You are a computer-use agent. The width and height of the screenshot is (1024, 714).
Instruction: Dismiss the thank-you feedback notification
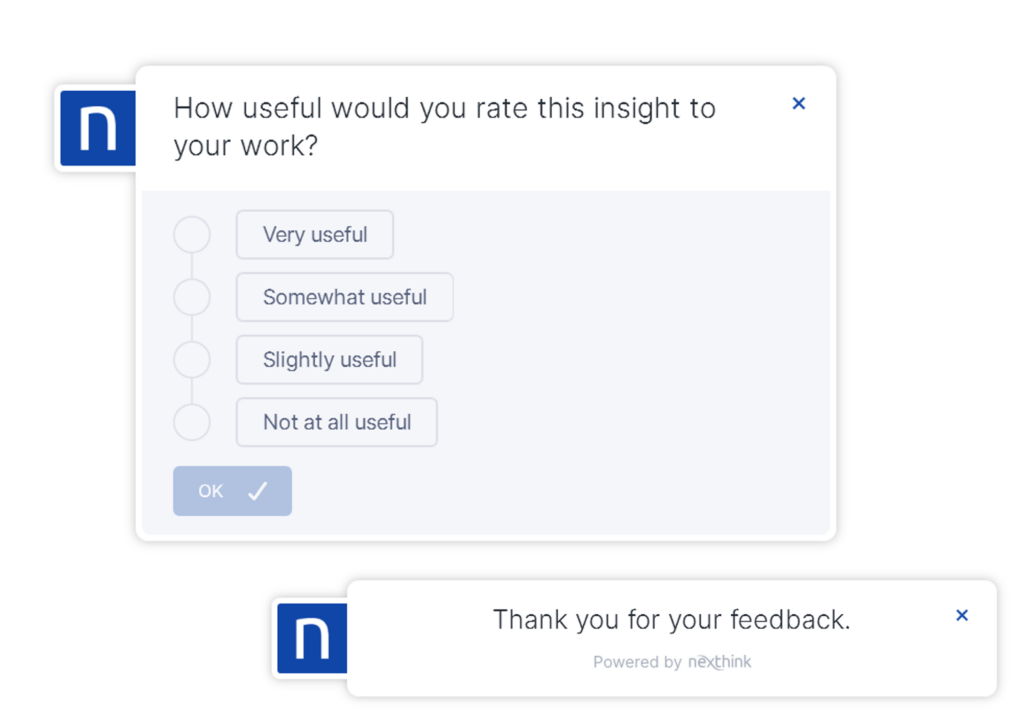click(x=961, y=615)
